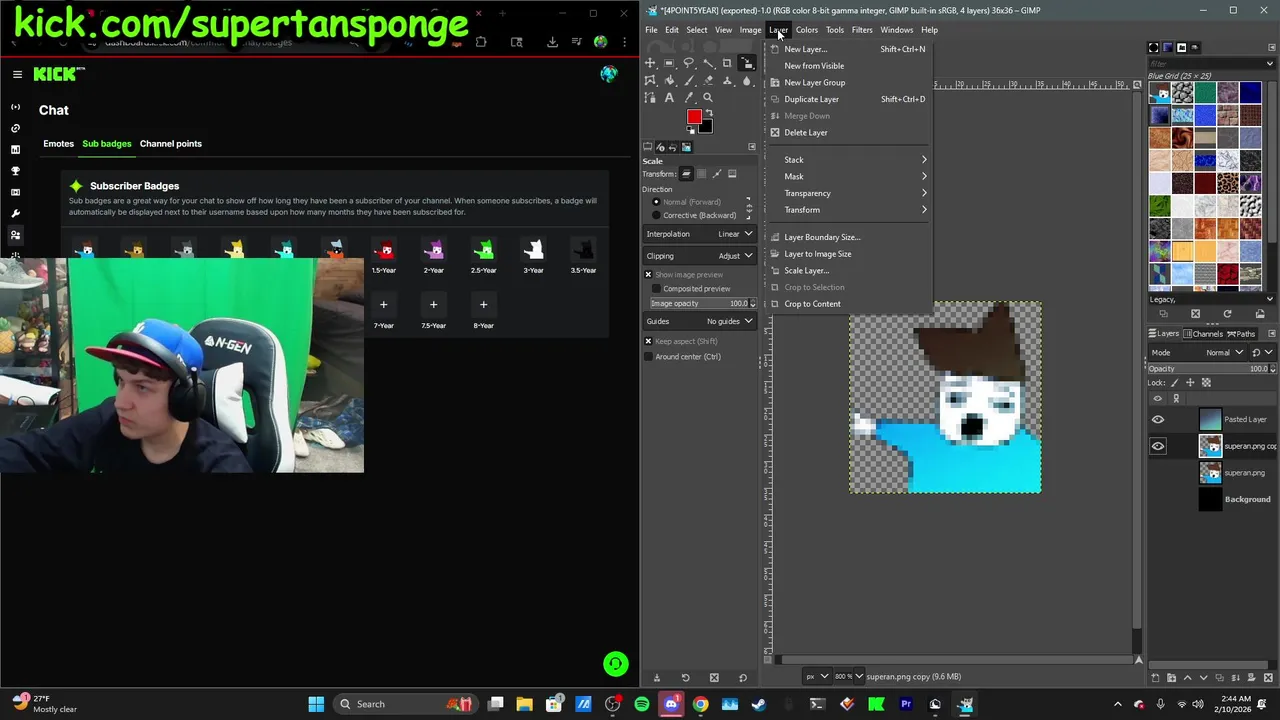Click the Kick trophy sidebar icon
Screen dimensions: 1280x720
(15, 171)
